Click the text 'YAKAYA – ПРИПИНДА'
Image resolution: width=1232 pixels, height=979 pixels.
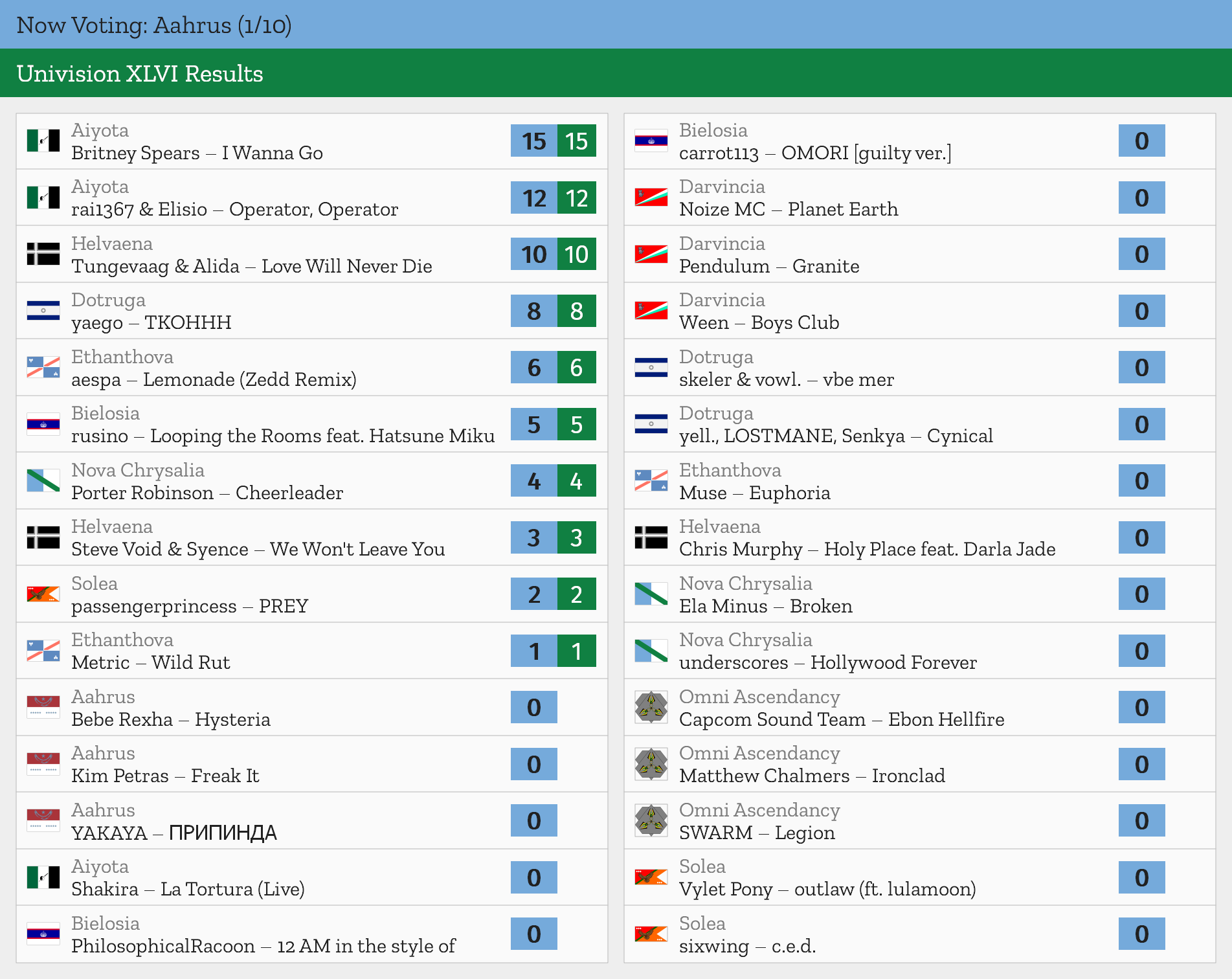[174, 833]
